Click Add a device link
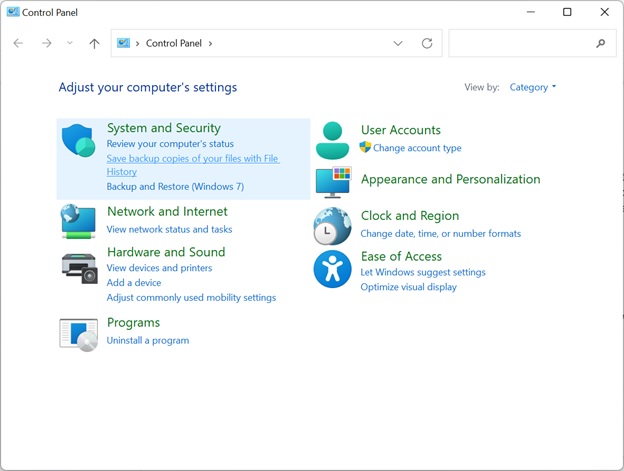This screenshot has width=624, height=471. tap(134, 282)
